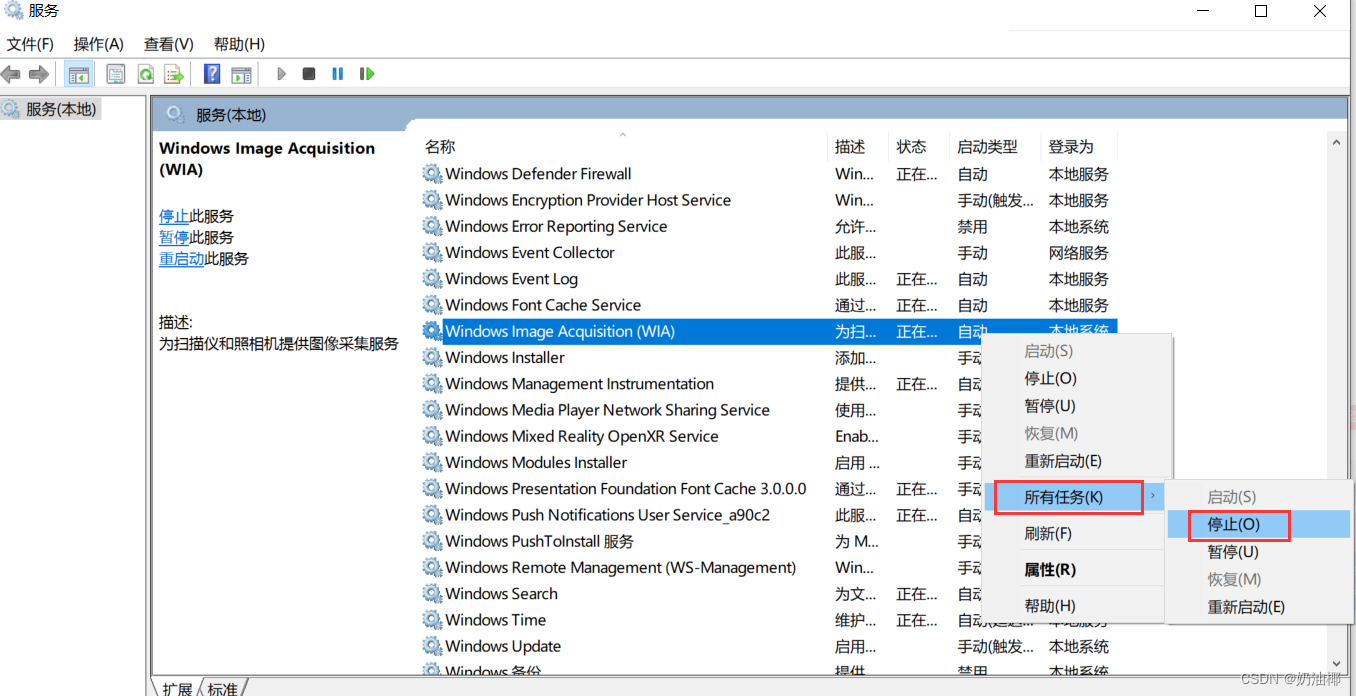1356x696 pixels.
Task: Click the blue question mark Help icon
Action: tap(212, 74)
